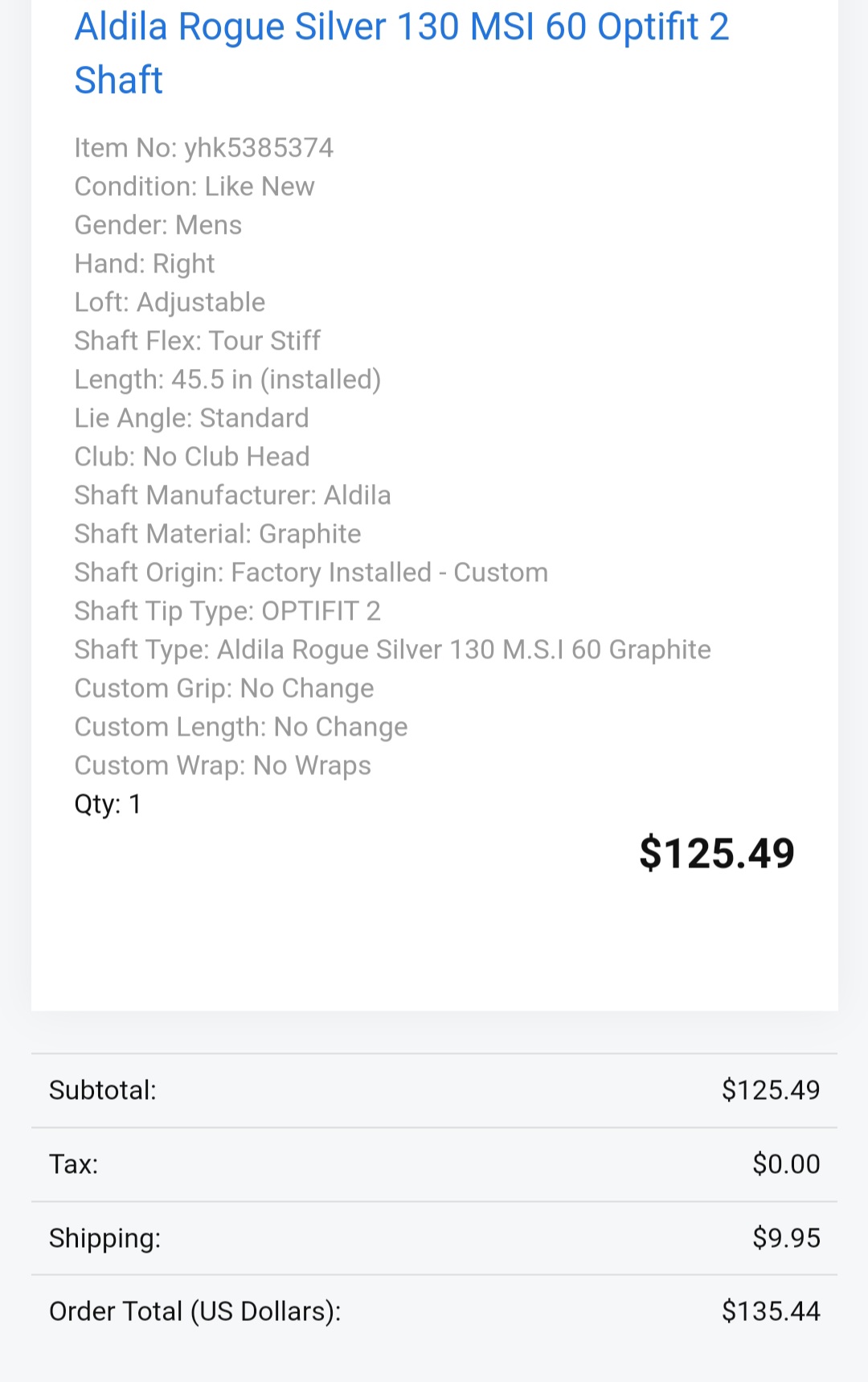The image size is (868, 1382).
Task: Click the Length: 45.5 in (installed) line
Action: (227, 379)
